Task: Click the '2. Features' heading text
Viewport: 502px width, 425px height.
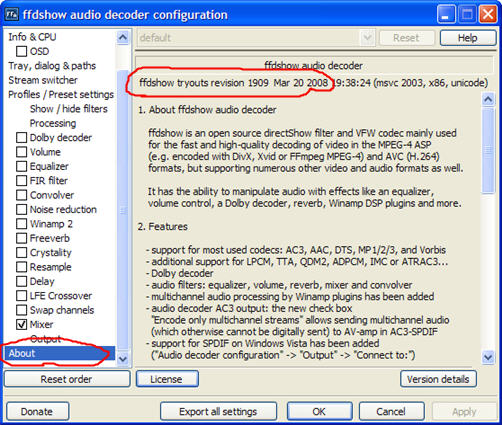Action: tap(163, 226)
